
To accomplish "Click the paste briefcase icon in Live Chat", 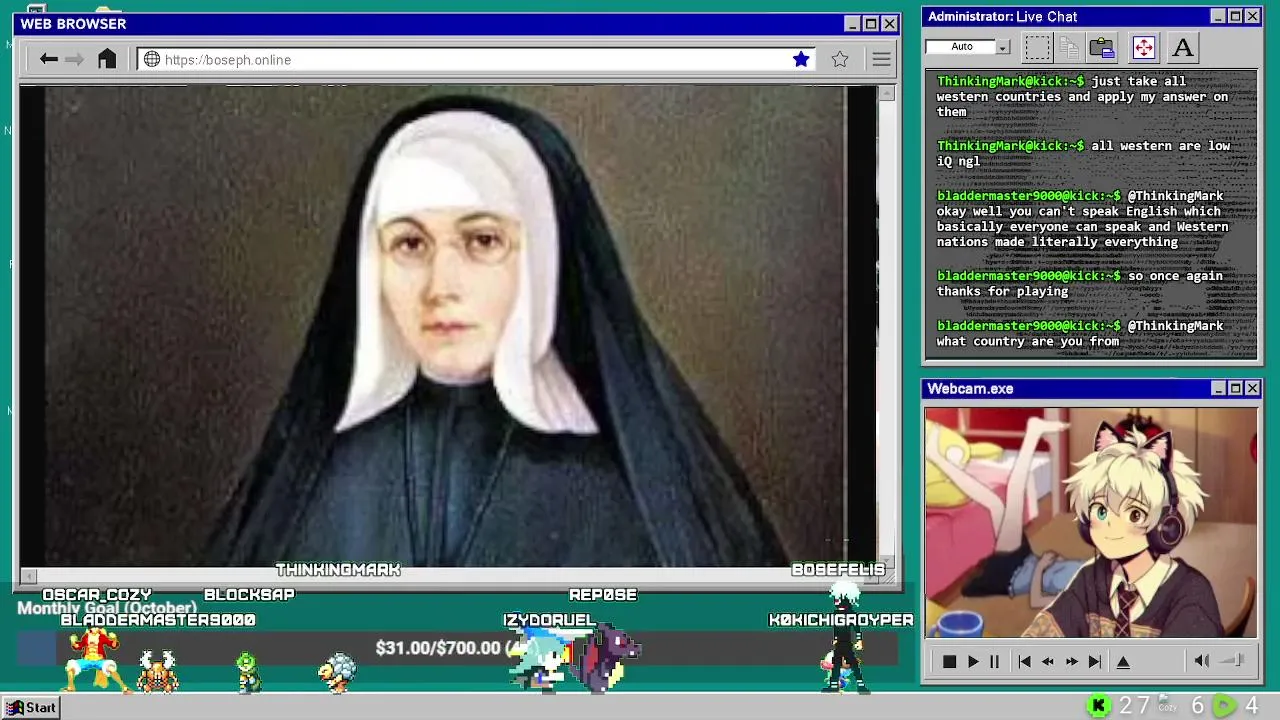I will tap(1102, 47).
